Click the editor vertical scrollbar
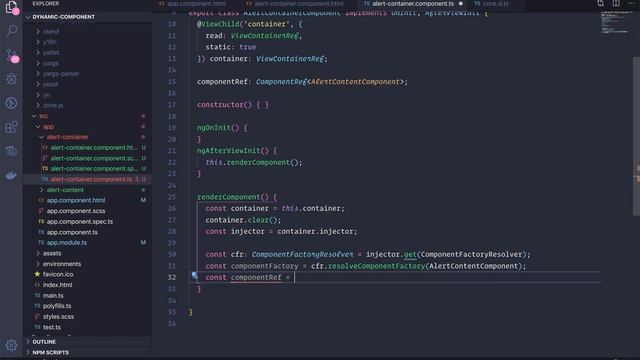Image resolution: width=640 pixels, height=360 pixels. pyautogui.click(x=636, y=137)
